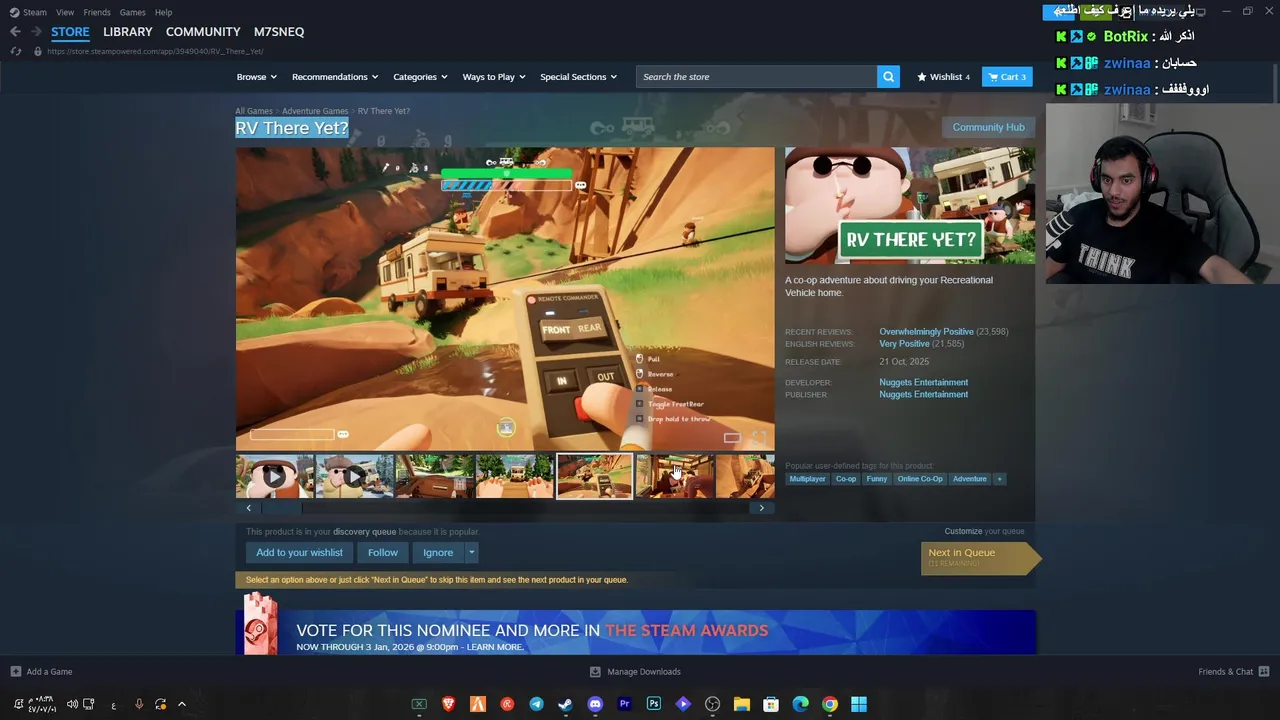1280x720 pixels.
Task: Select the Multiplayer tag
Action: point(807,479)
